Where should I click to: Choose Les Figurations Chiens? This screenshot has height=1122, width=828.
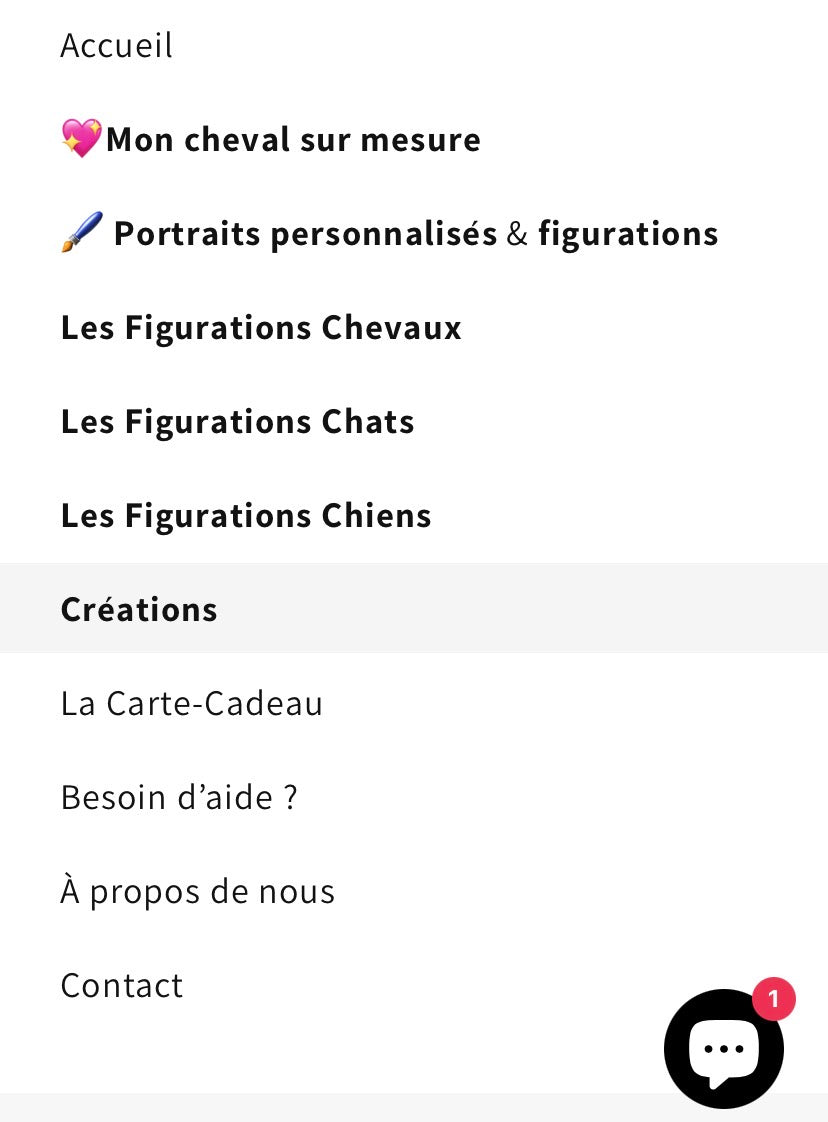(246, 515)
